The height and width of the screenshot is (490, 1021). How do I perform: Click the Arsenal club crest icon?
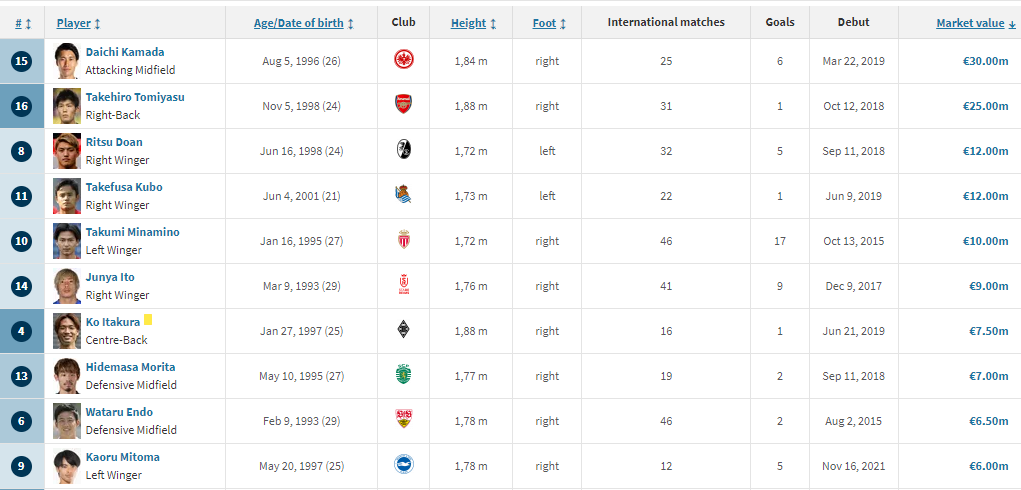pos(404,106)
